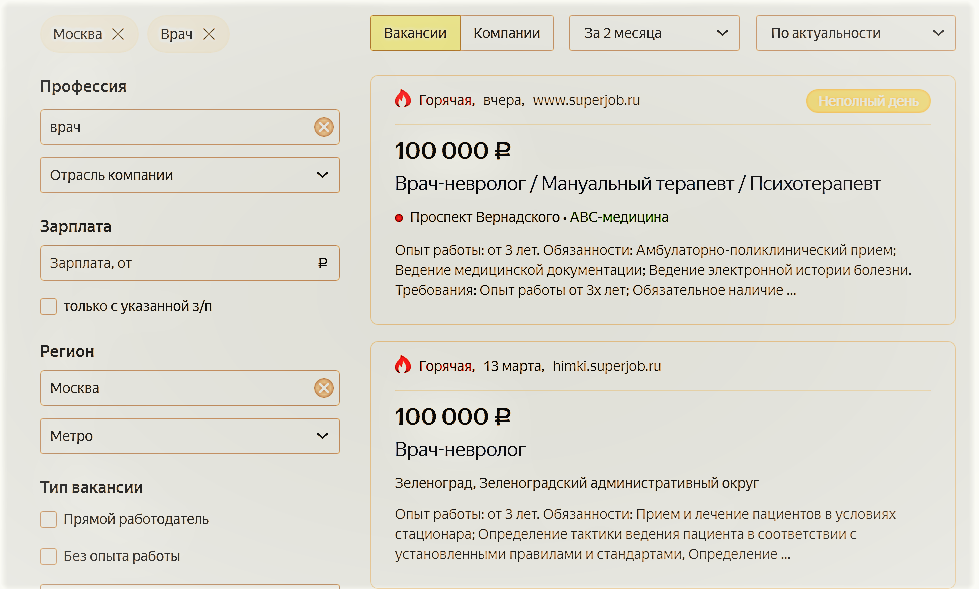Open По актуальности sorting dropdown
Screen dimensions: 979x589
[855, 33]
